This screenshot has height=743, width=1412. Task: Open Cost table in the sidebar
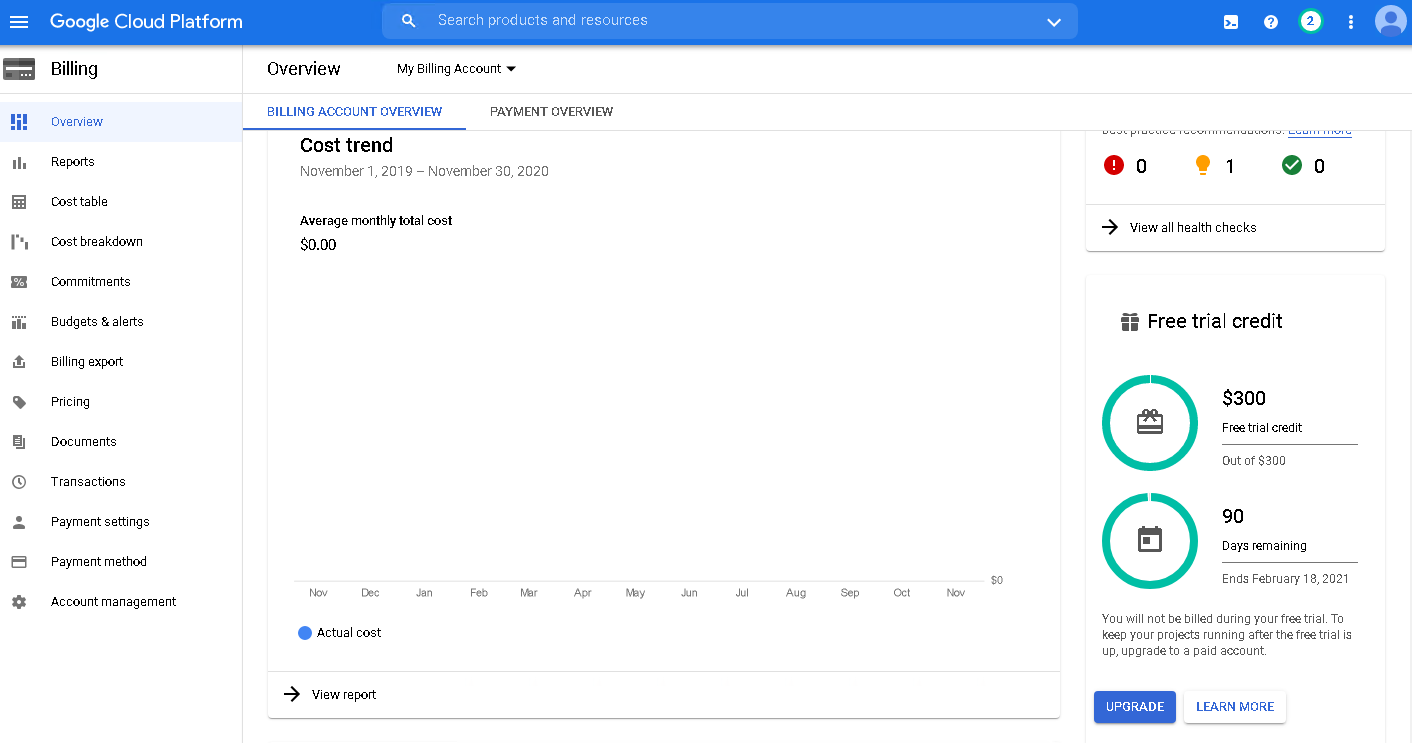[79, 202]
